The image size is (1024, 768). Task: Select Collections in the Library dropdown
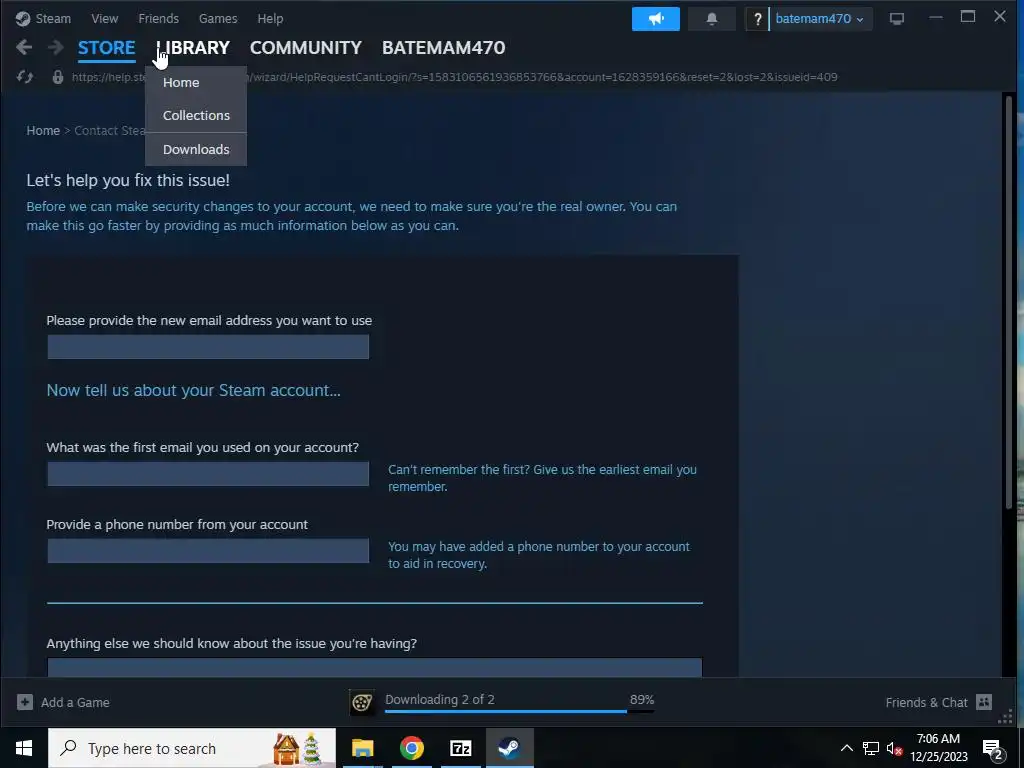(x=196, y=115)
